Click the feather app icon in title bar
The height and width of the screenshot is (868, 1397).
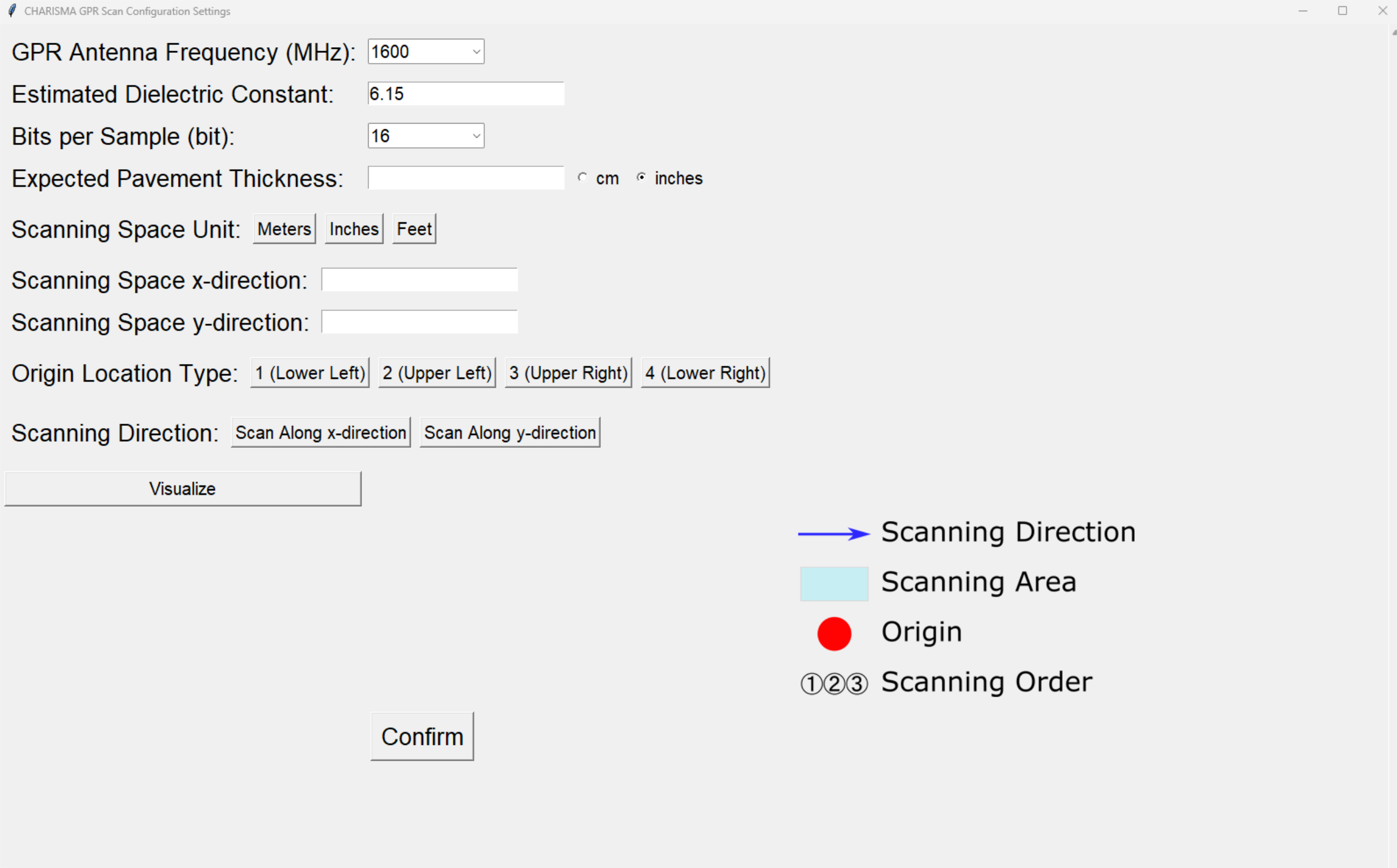(x=12, y=10)
